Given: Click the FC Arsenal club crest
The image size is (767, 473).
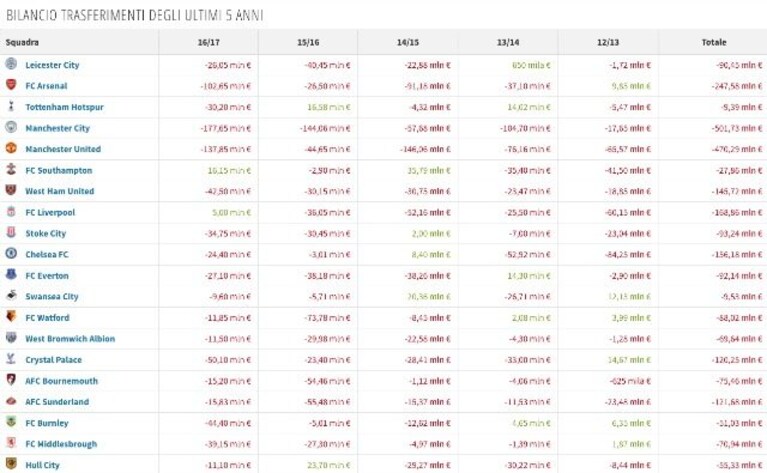Looking at the screenshot, I should click(11, 85).
